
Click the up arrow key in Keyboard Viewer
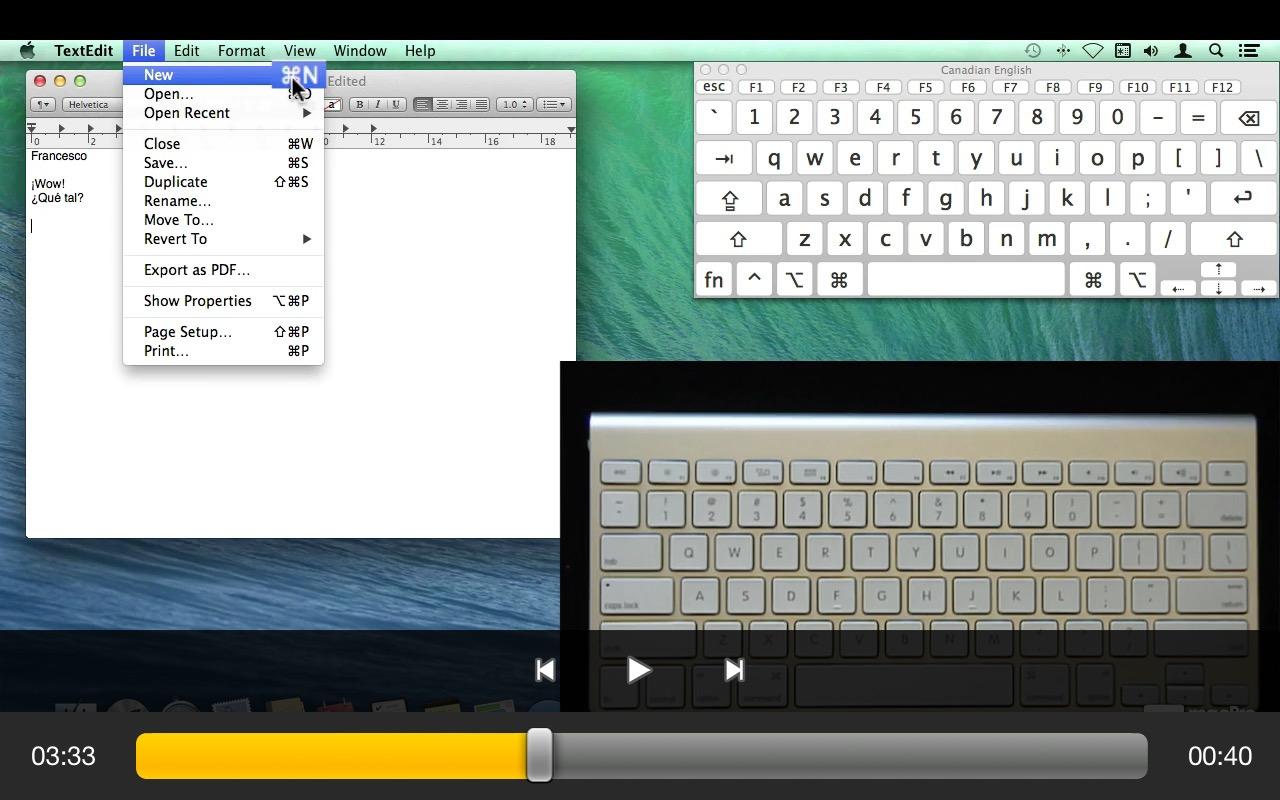1218,270
